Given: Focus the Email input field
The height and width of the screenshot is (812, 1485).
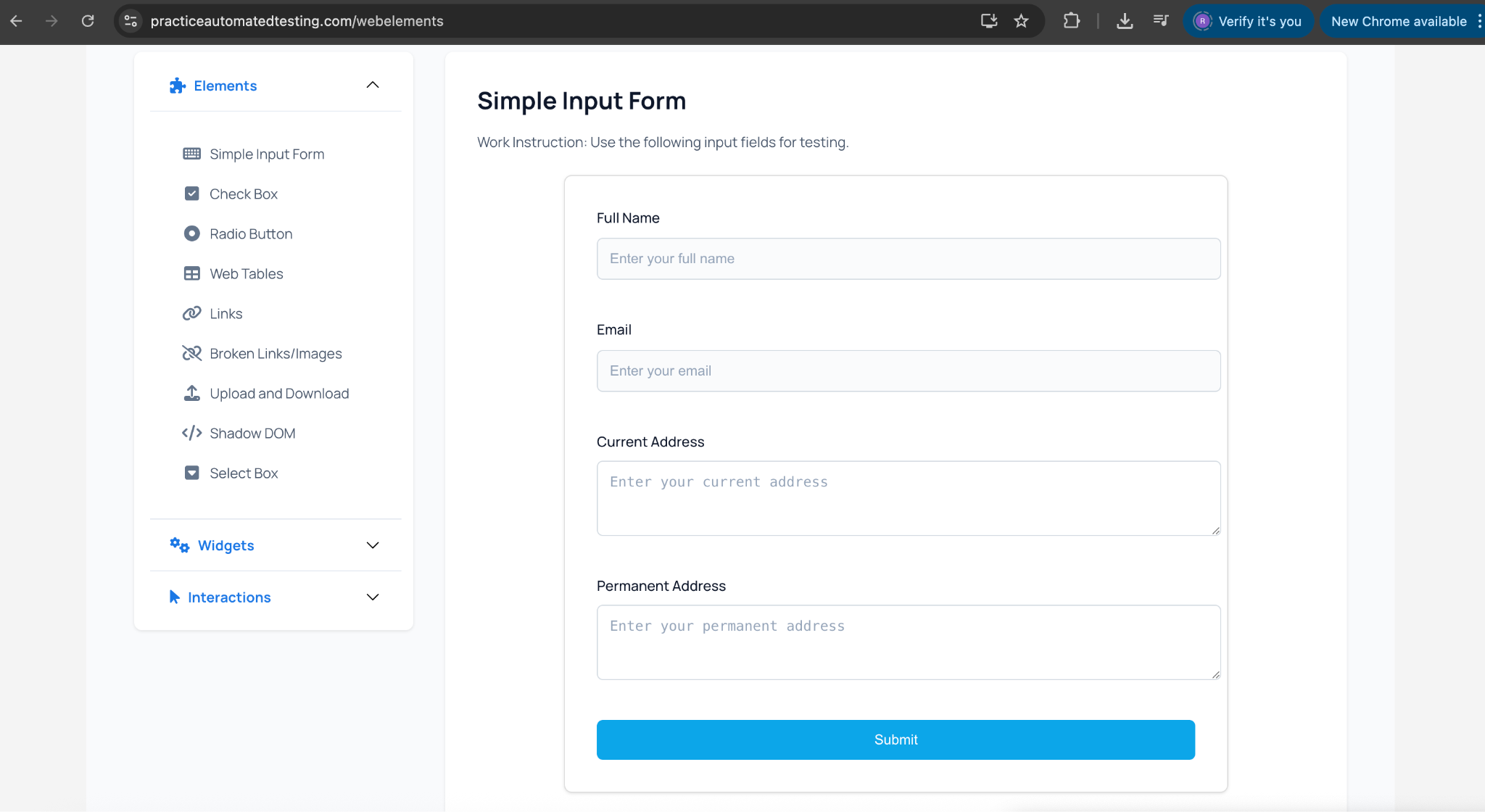Looking at the screenshot, I should pos(909,370).
